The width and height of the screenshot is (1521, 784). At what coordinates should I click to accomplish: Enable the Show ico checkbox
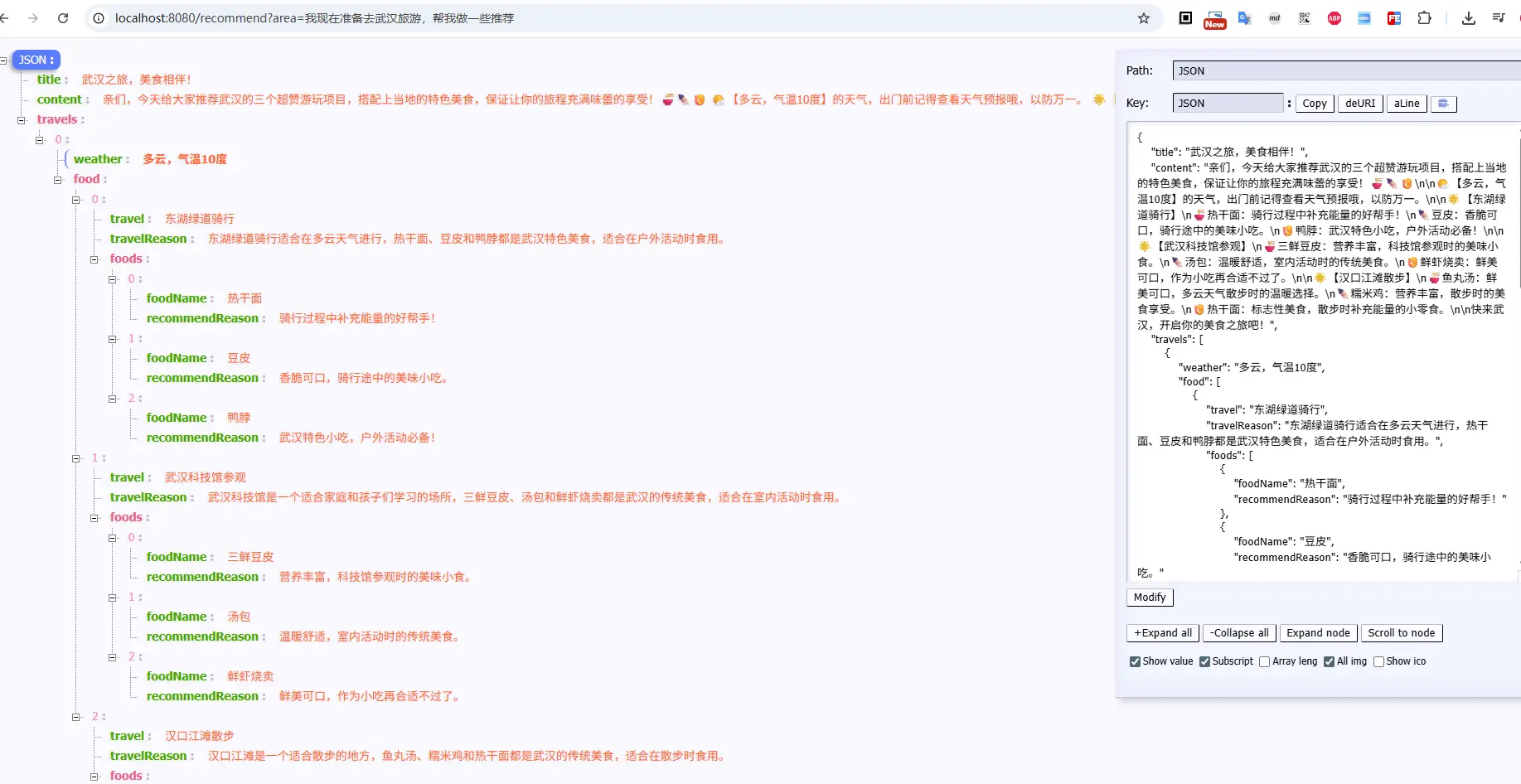(x=1378, y=661)
